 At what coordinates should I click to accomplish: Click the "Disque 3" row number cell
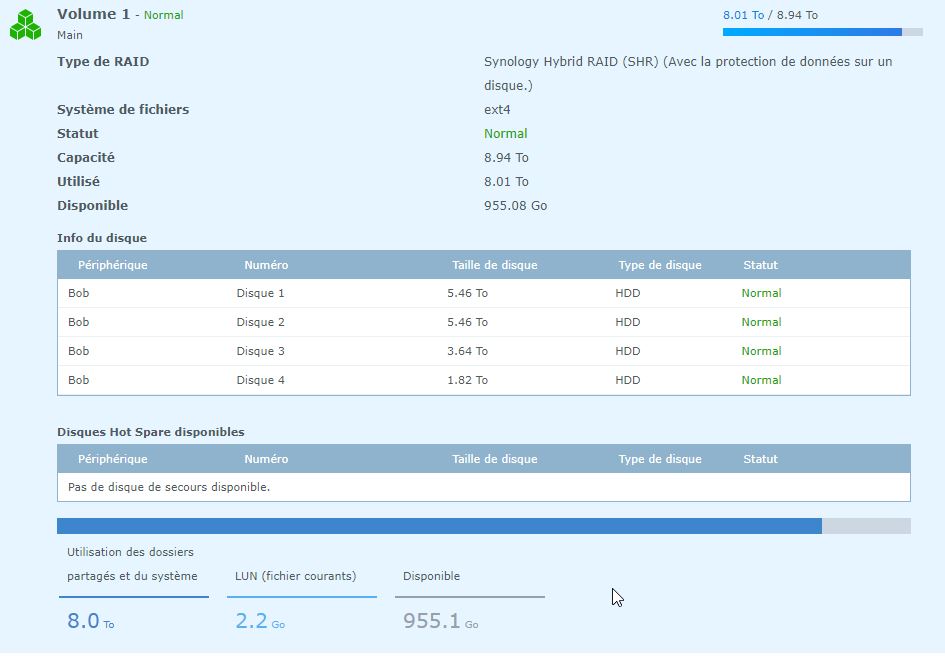click(260, 351)
